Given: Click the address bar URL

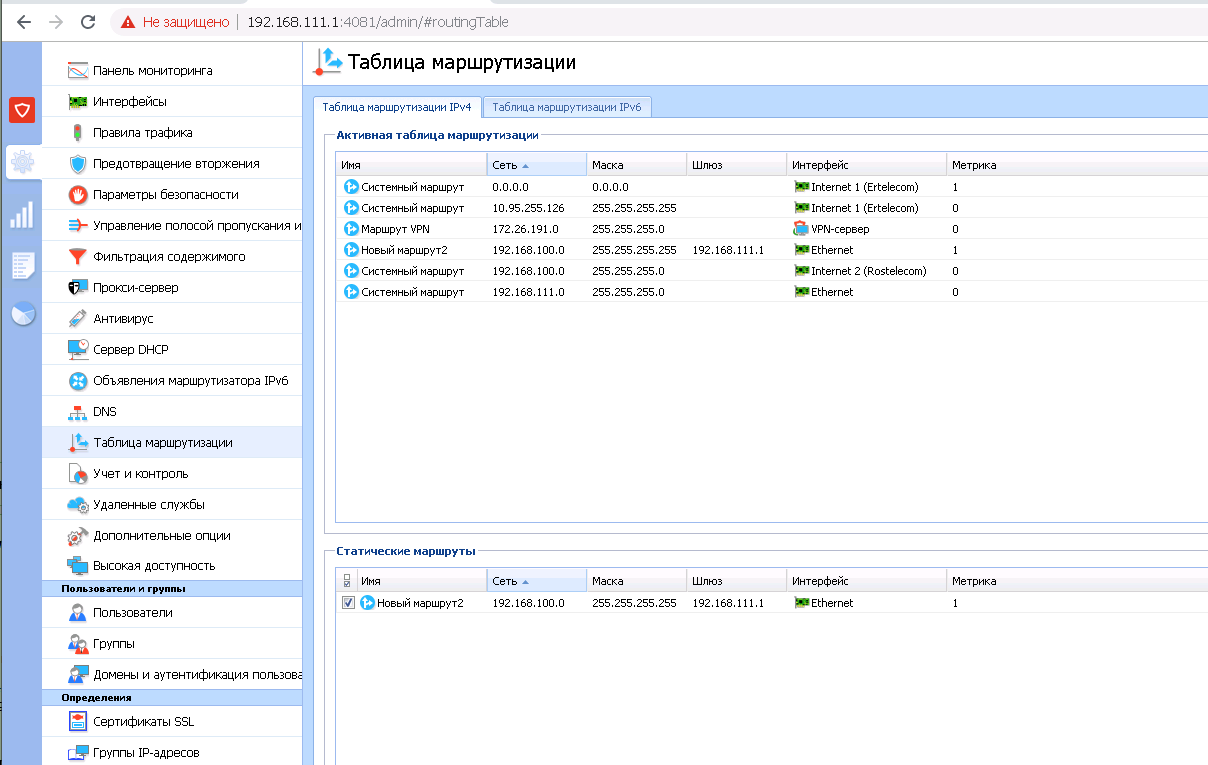Looking at the screenshot, I should click(x=379, y=21).
